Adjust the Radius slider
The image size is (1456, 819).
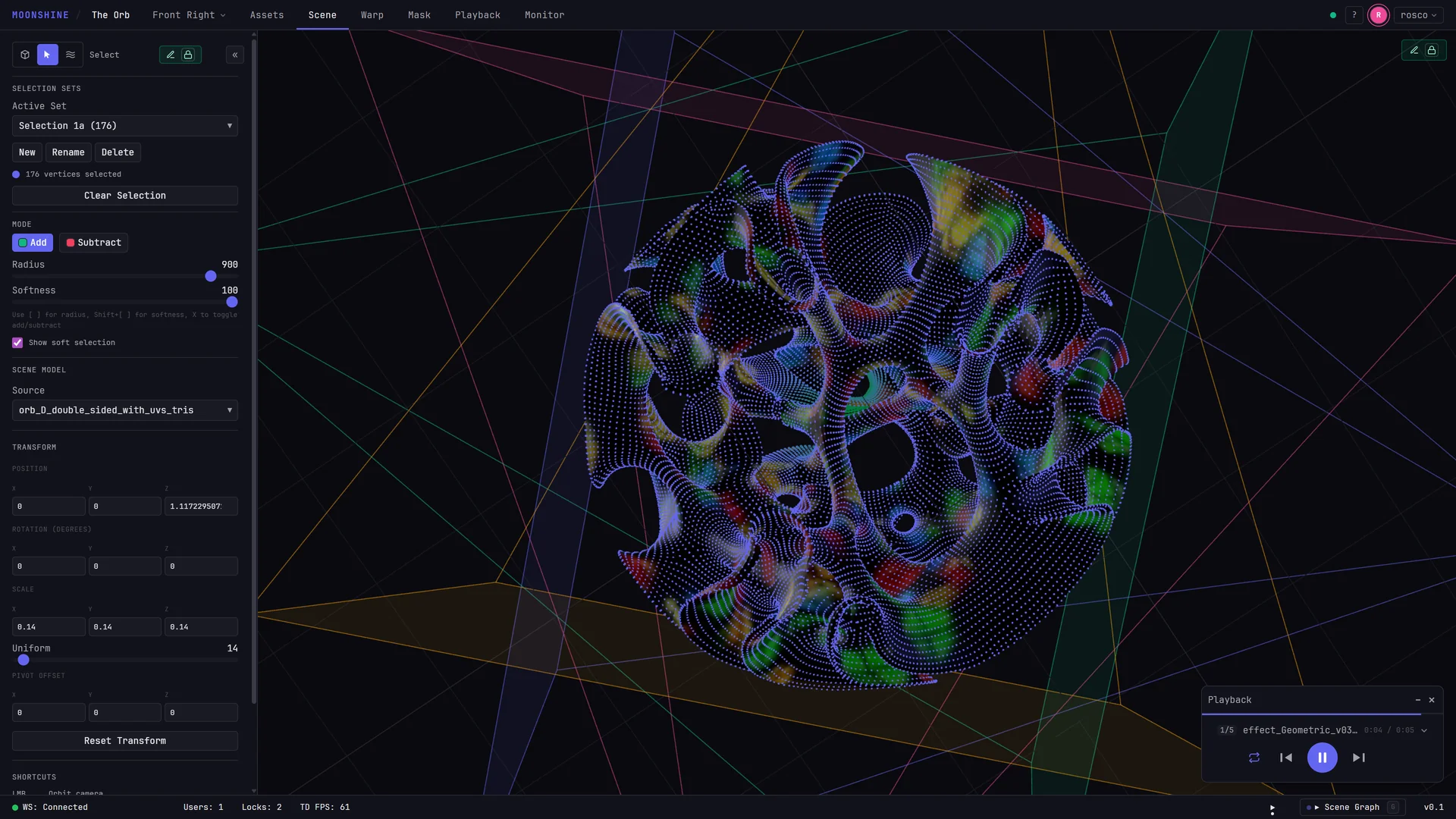[125, 276]
